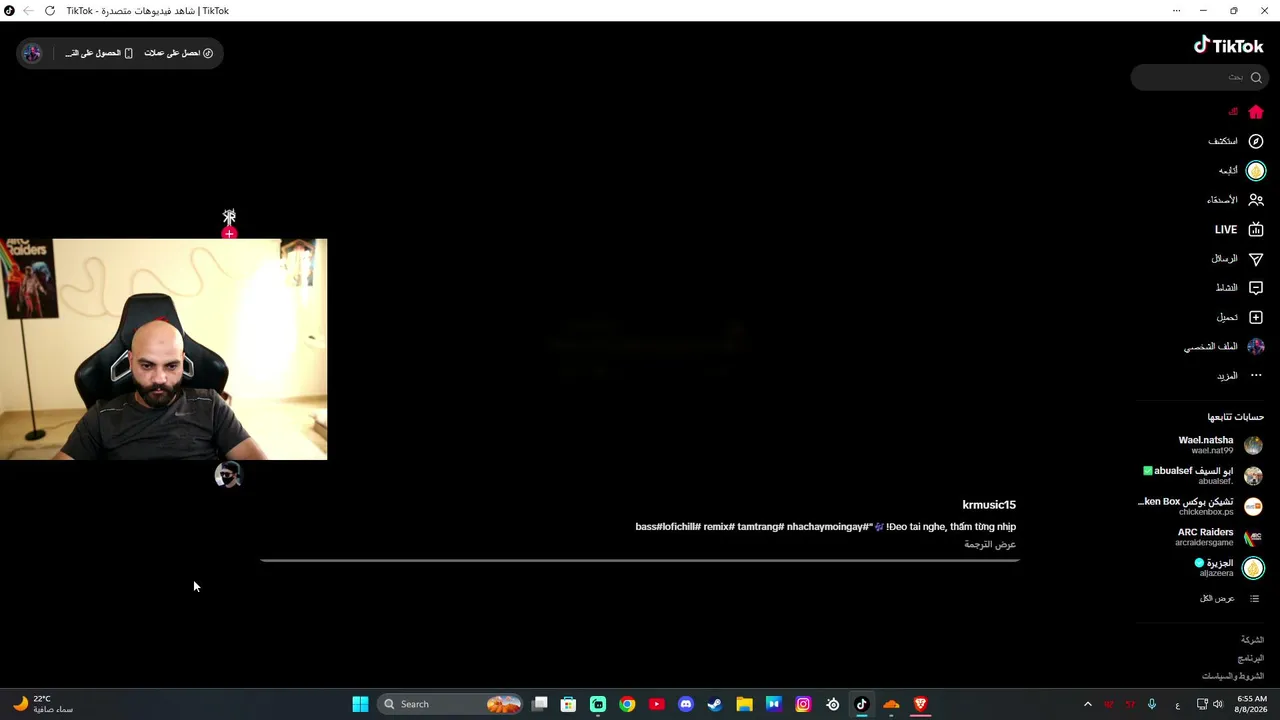1280x720 pixels.
Task: Expand the Program footer section
Action: pyautogui.click(x=1251, y=659)
